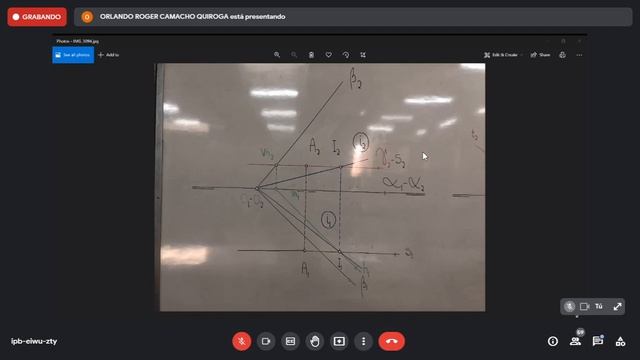640x360 pixels.
Task: Click See all photos in Photos app
Action: click(x=73, y=55)
